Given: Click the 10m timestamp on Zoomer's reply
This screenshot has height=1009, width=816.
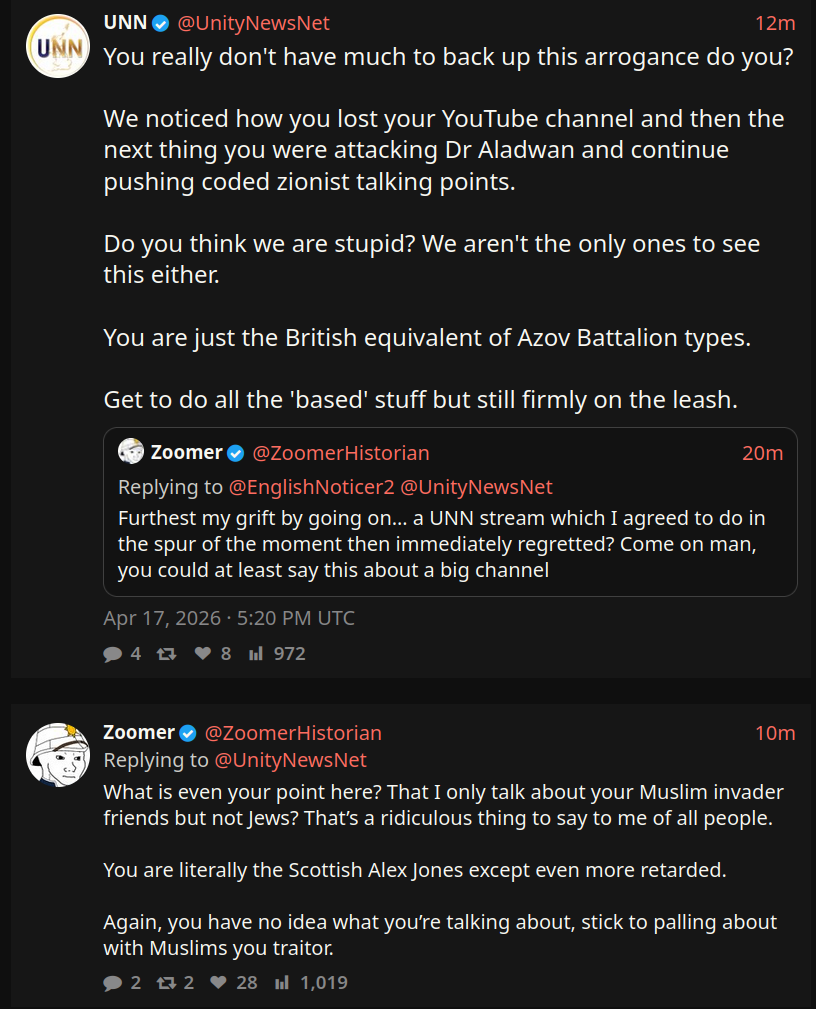Looking at the screenshot, I should click(775, 733).
